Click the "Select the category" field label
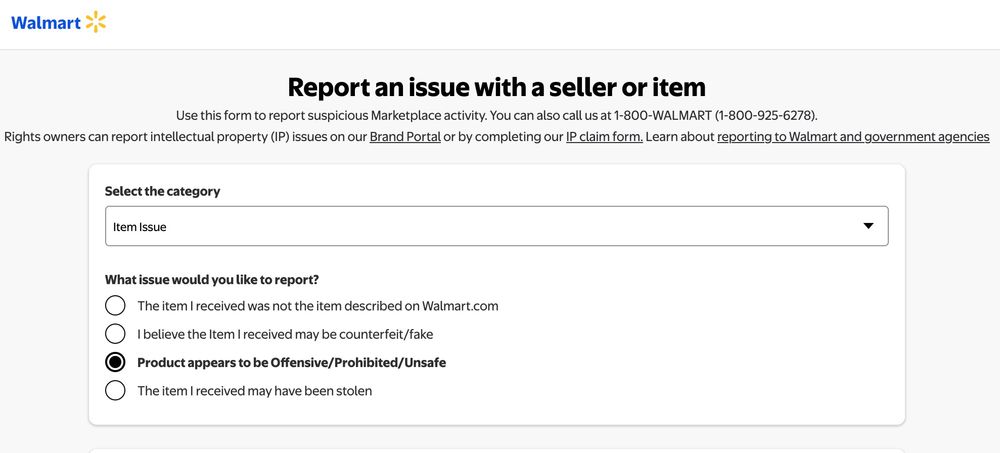 tap(163, 191)
